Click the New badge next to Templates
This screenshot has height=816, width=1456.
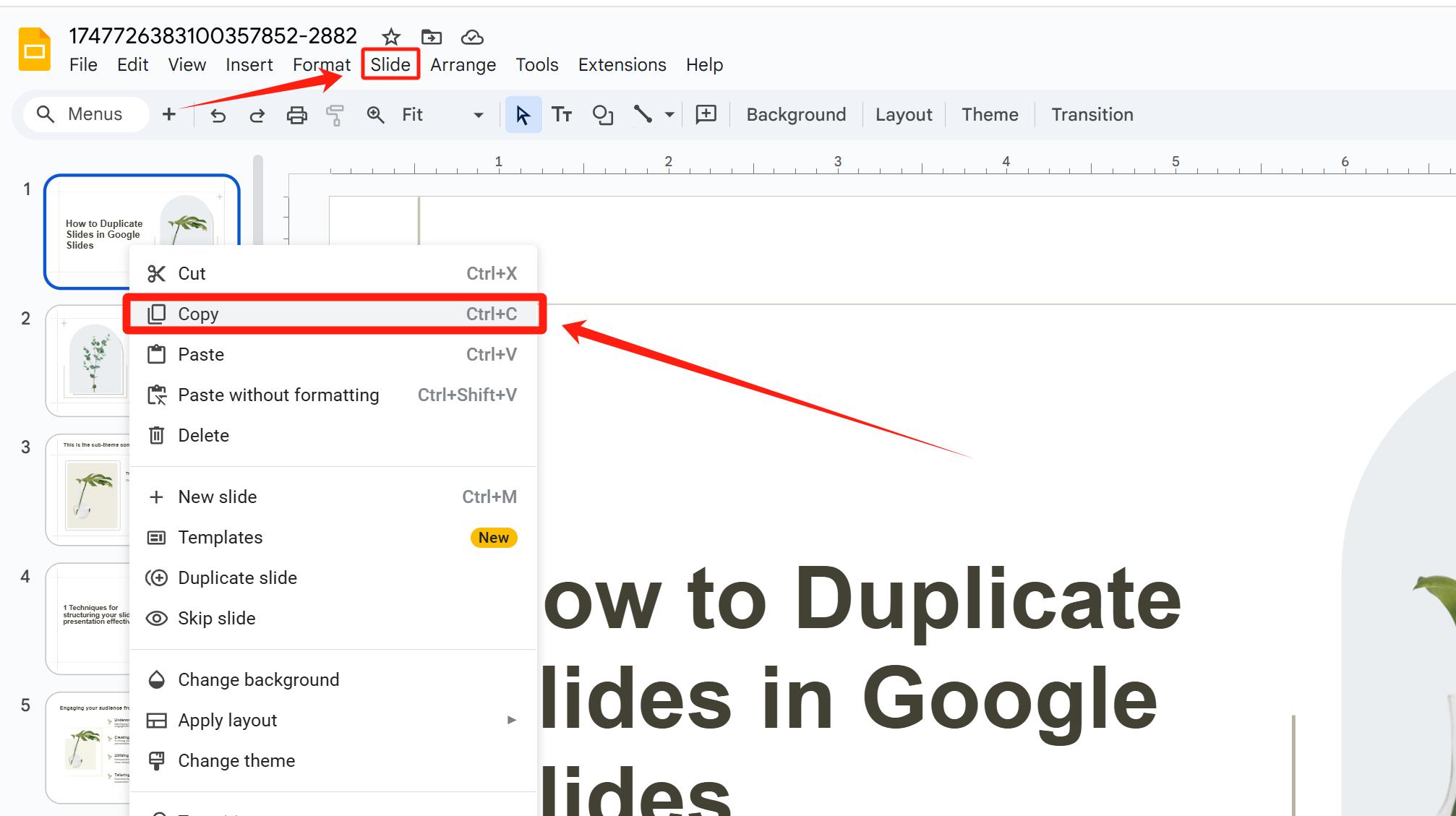coord(494,538)
